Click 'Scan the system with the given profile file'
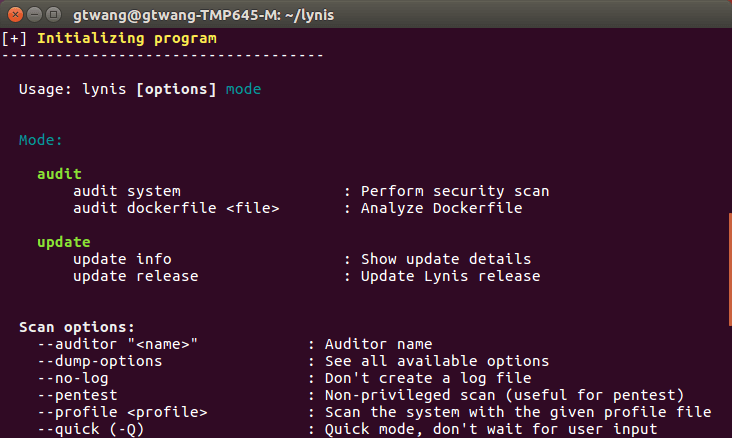732x438 pixels. 518,412
